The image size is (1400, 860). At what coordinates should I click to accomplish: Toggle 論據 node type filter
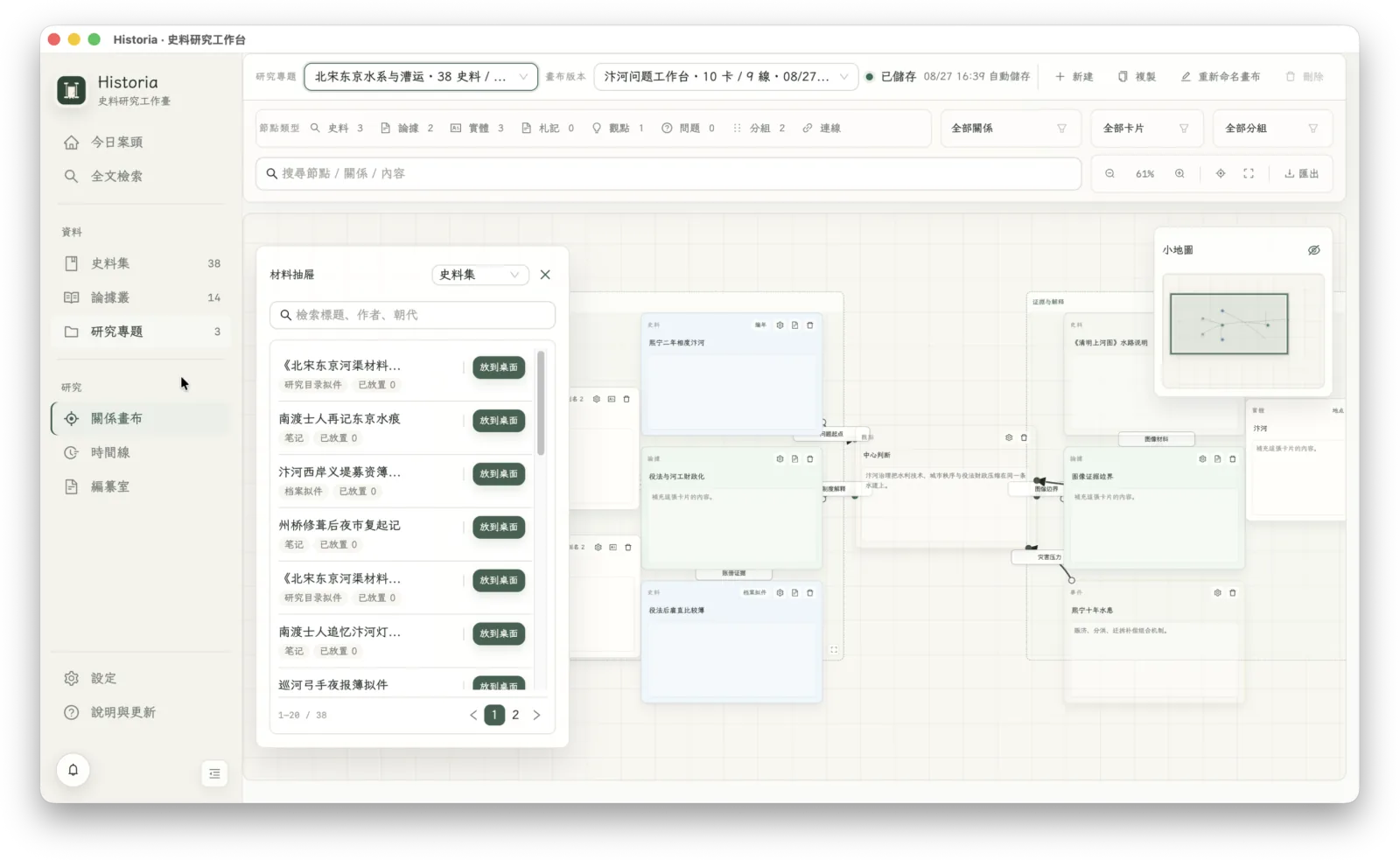(x=407, y=128)
